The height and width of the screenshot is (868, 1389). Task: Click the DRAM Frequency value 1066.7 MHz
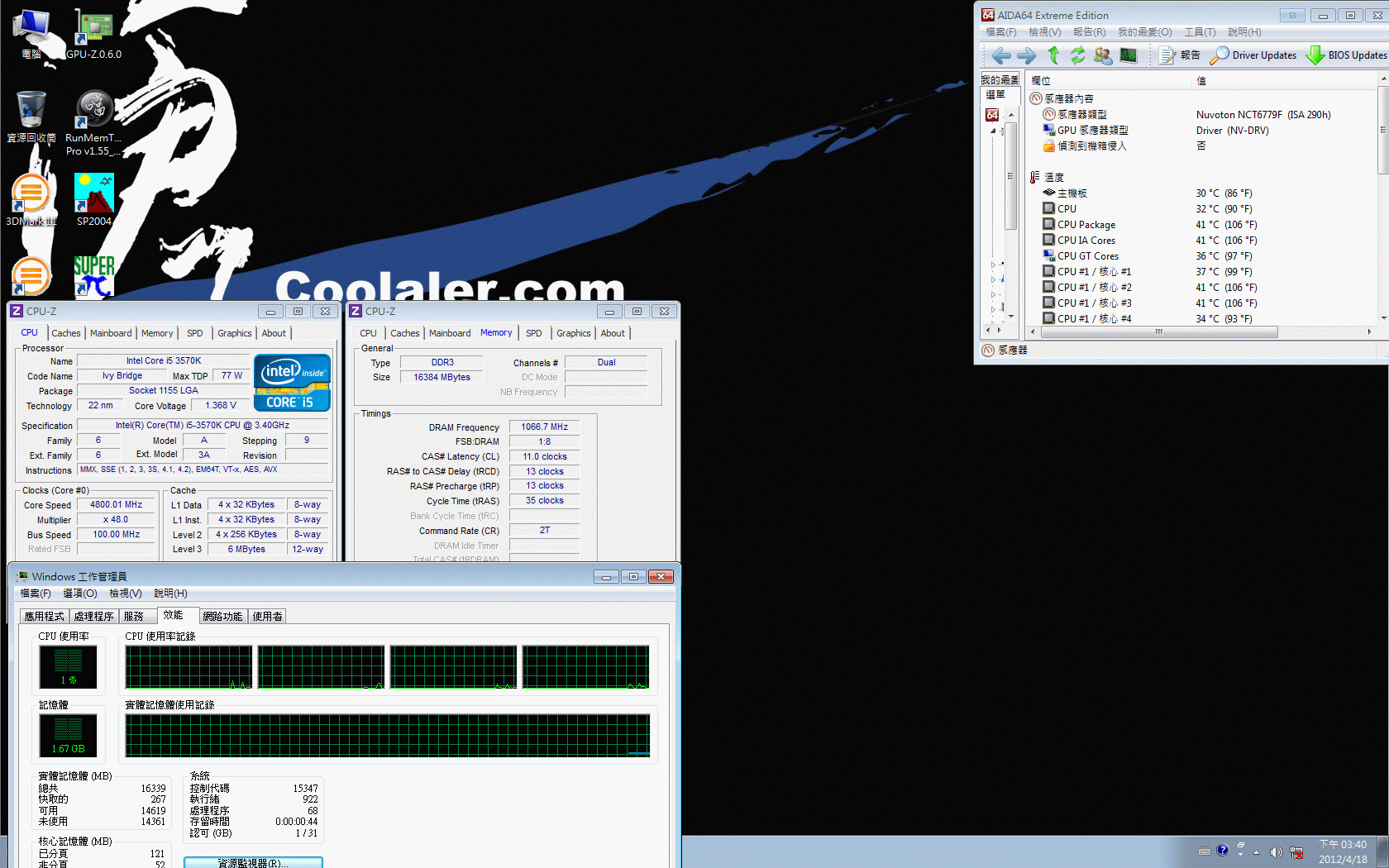(x=544, y=427)
